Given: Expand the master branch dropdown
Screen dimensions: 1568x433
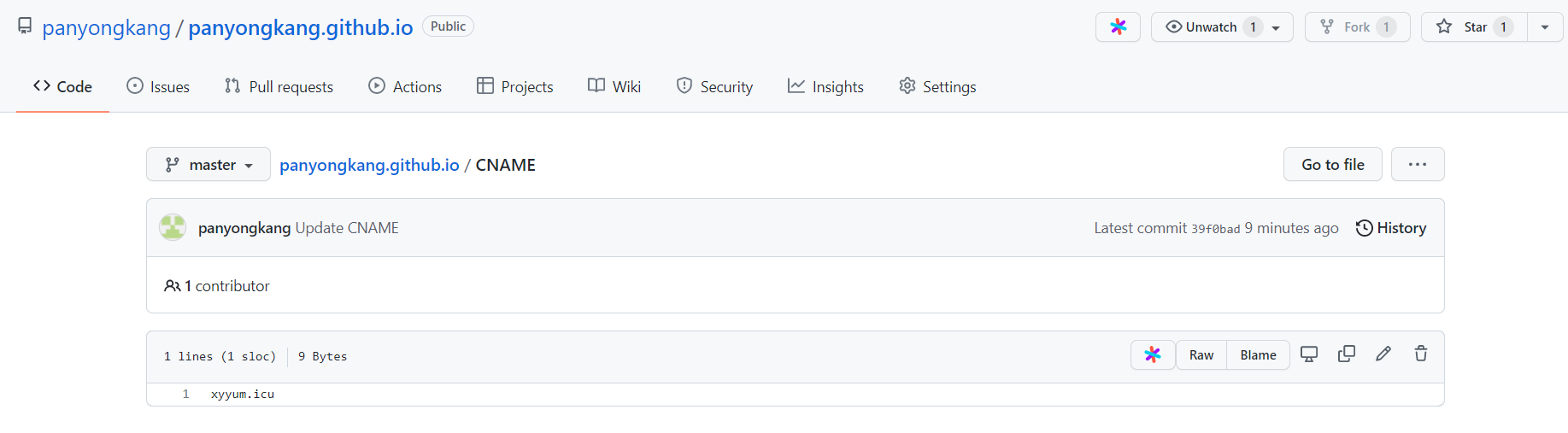Looking at the screenshot, I should [208, 165].
